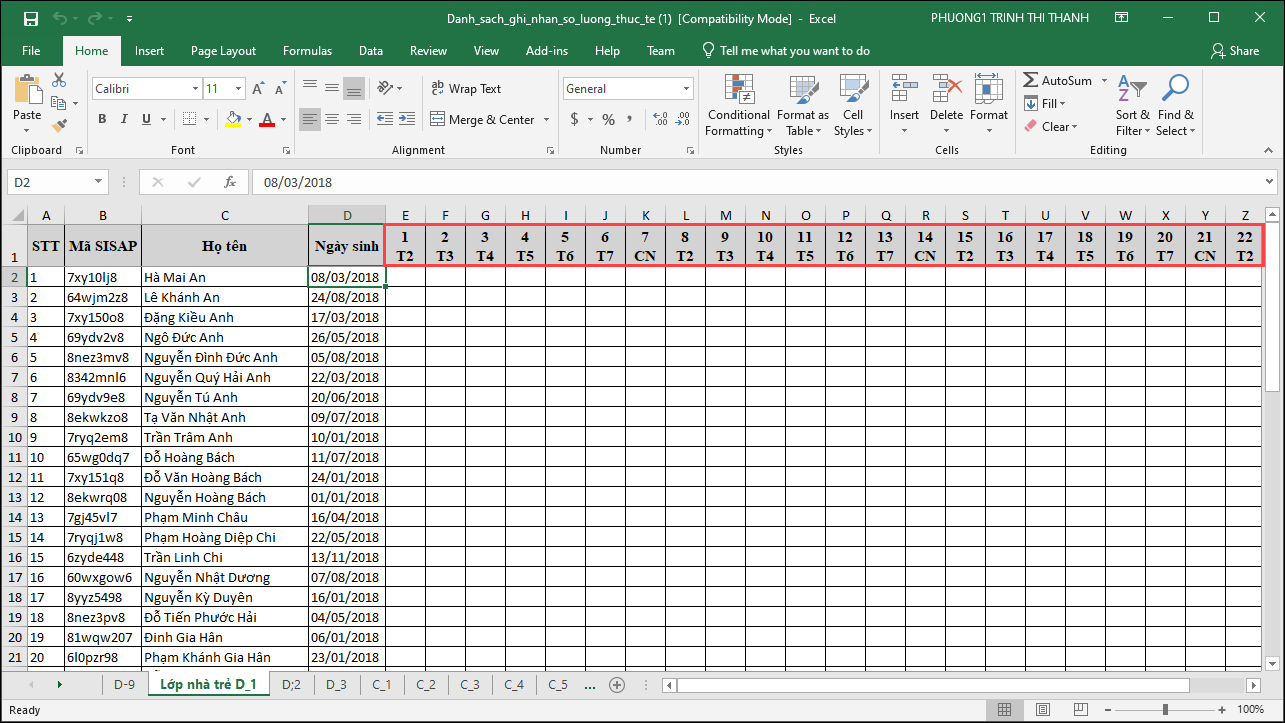Open the font name dropdown showing Calibri
The height and width of the screenshot is (723, 1285).
coord(194,89)
